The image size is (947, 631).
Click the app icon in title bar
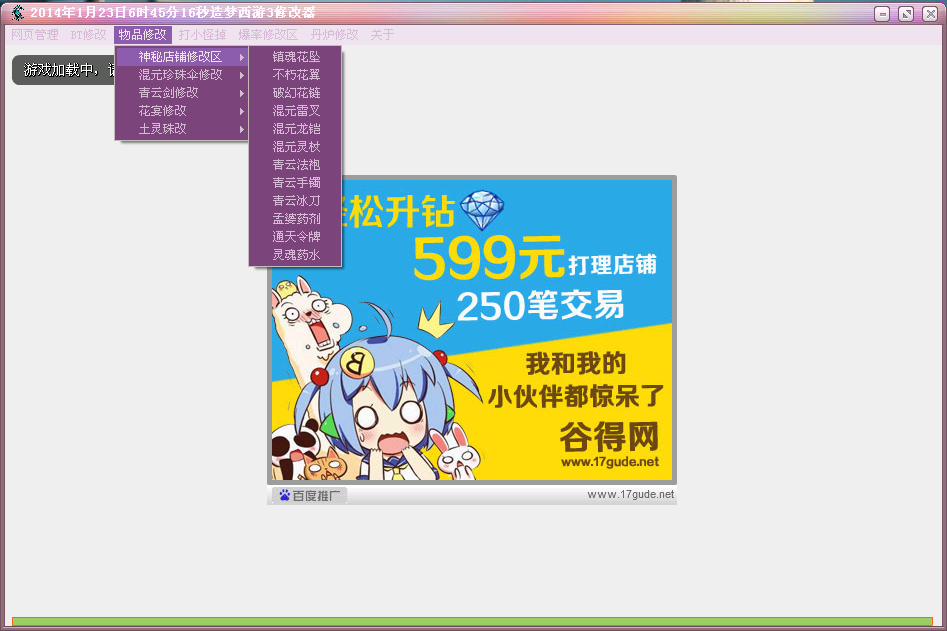(x=18, y=13)
